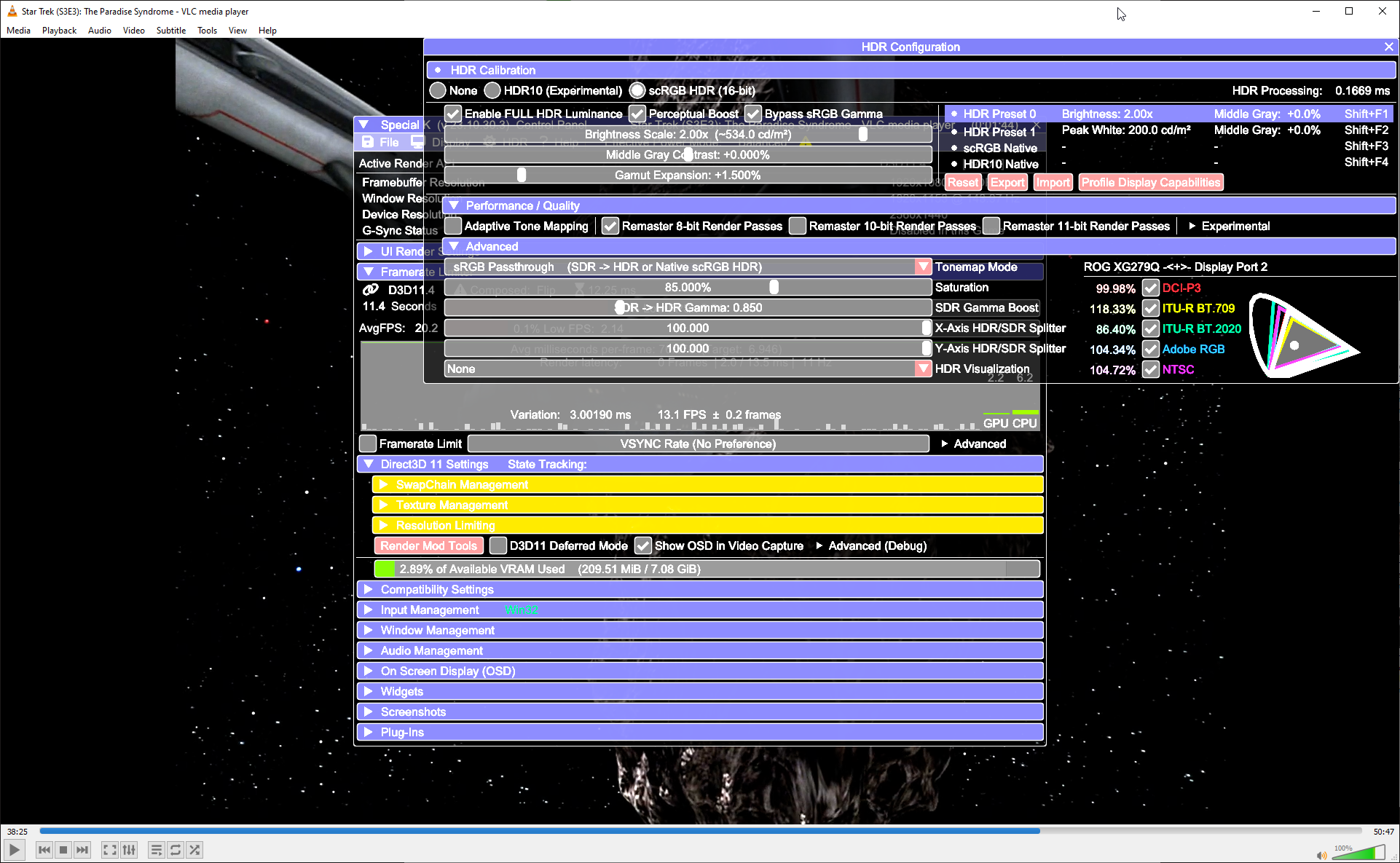This screenshot has width=1400, height=863.
Task: Click the stop playback icon
Action: [x=63, y=850]
